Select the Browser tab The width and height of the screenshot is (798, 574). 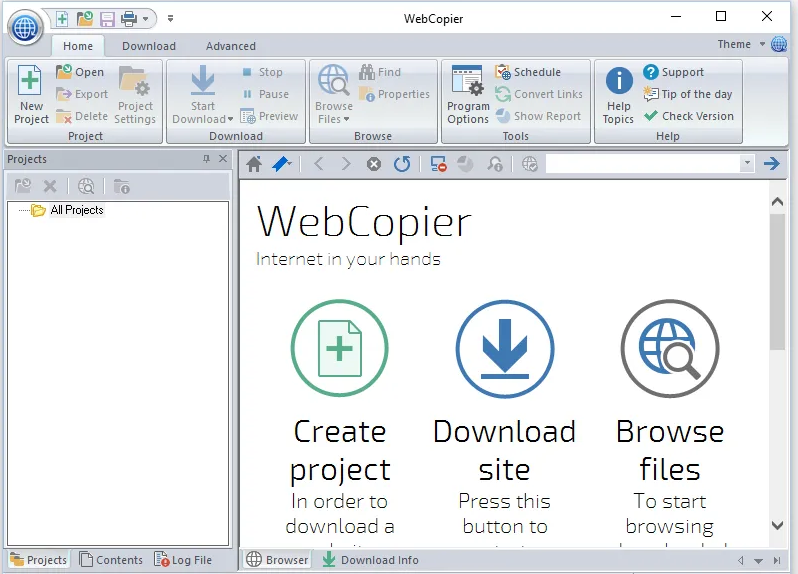tap(277, 560)
